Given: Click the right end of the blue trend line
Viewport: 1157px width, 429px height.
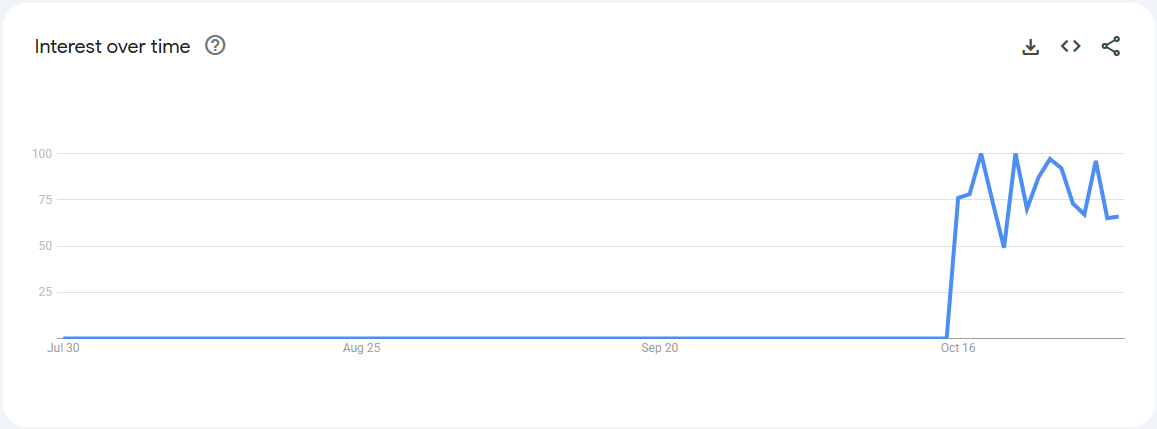Looking at the screenshot, I should [x=1118, y=216].
